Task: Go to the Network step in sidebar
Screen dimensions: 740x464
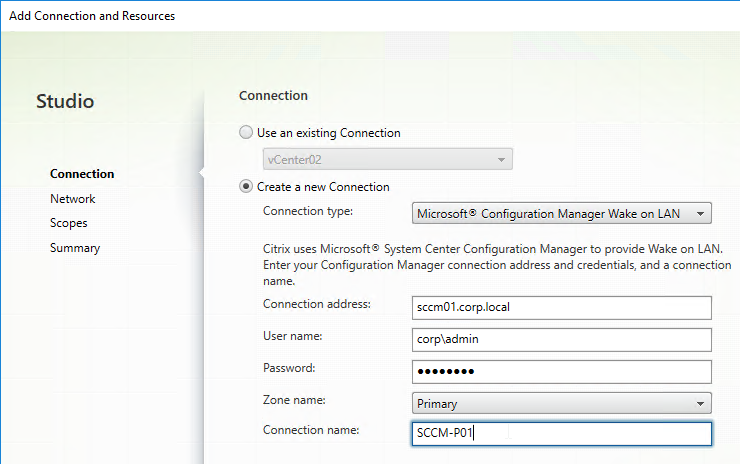Action: click(x=73, y=199)
